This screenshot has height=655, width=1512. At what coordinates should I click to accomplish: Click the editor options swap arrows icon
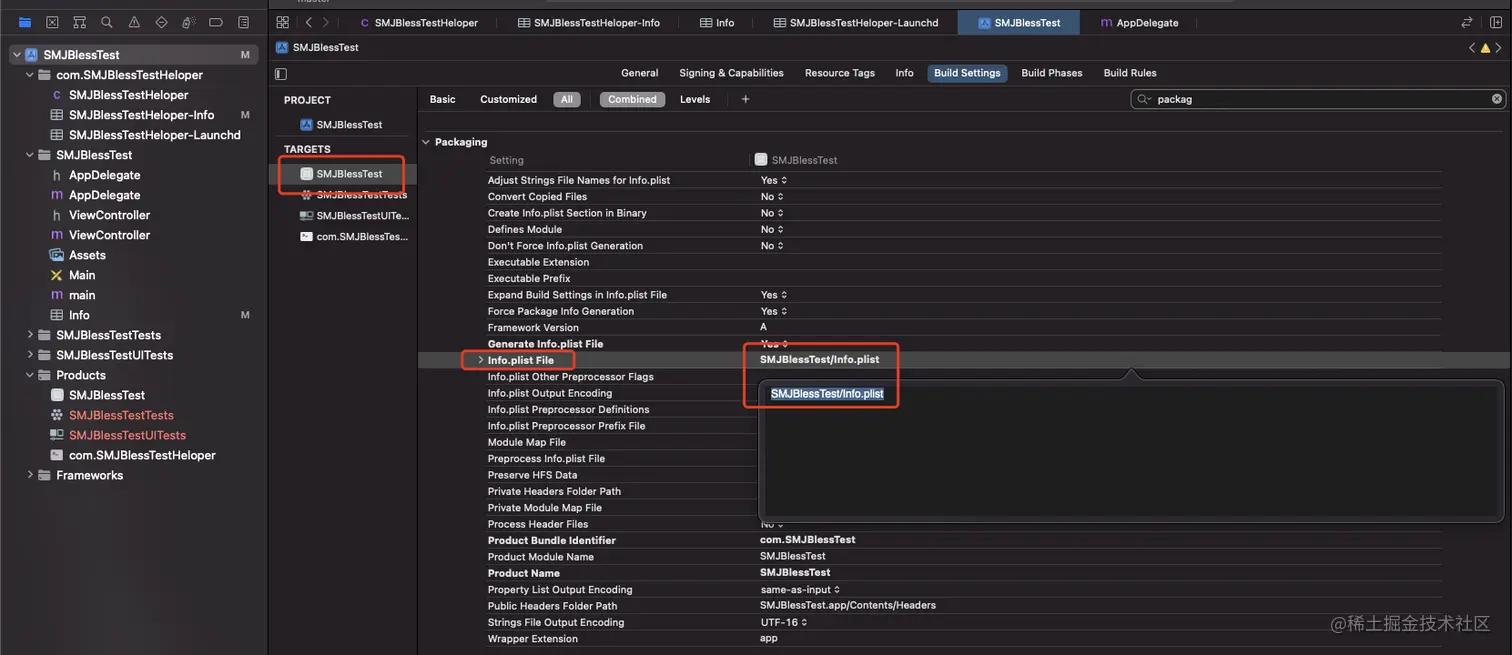[1467, 22]
